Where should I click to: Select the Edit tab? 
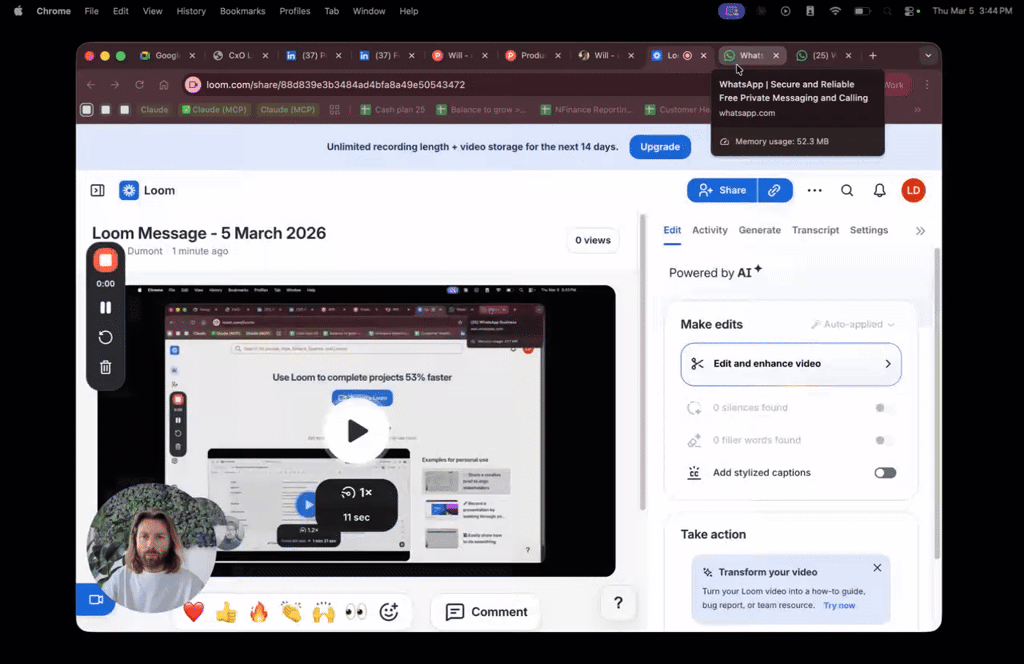[672, 230]
